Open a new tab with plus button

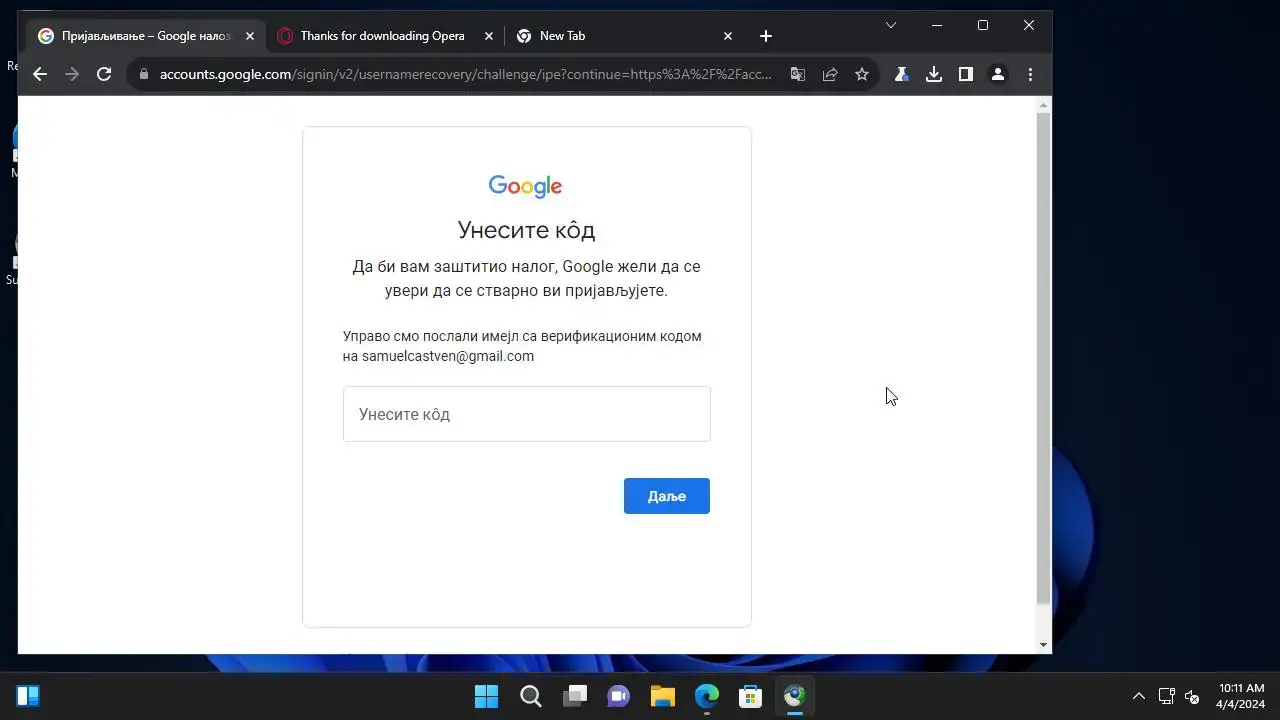(766, 36)
